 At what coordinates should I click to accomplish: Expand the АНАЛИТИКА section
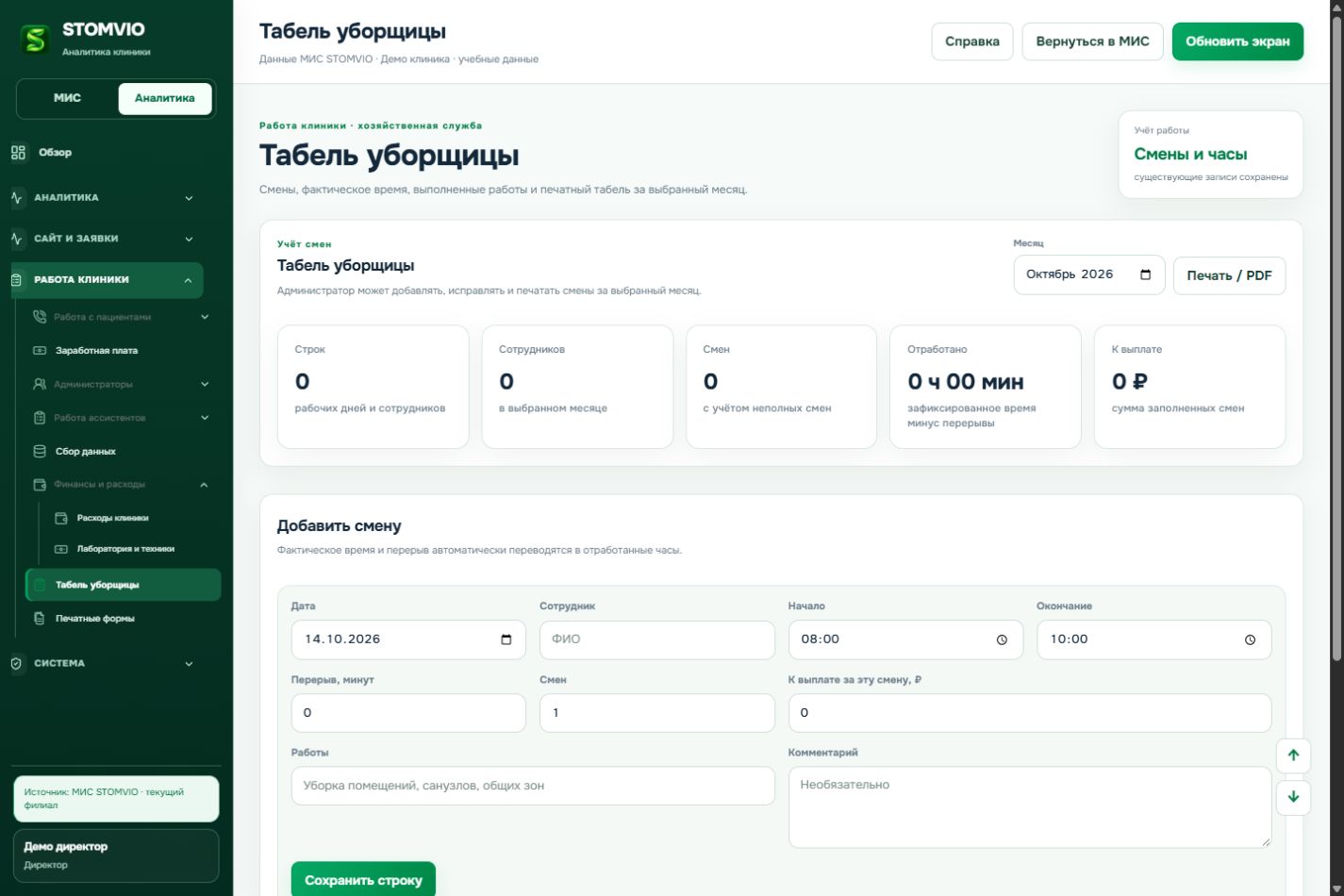pos(102,198)
